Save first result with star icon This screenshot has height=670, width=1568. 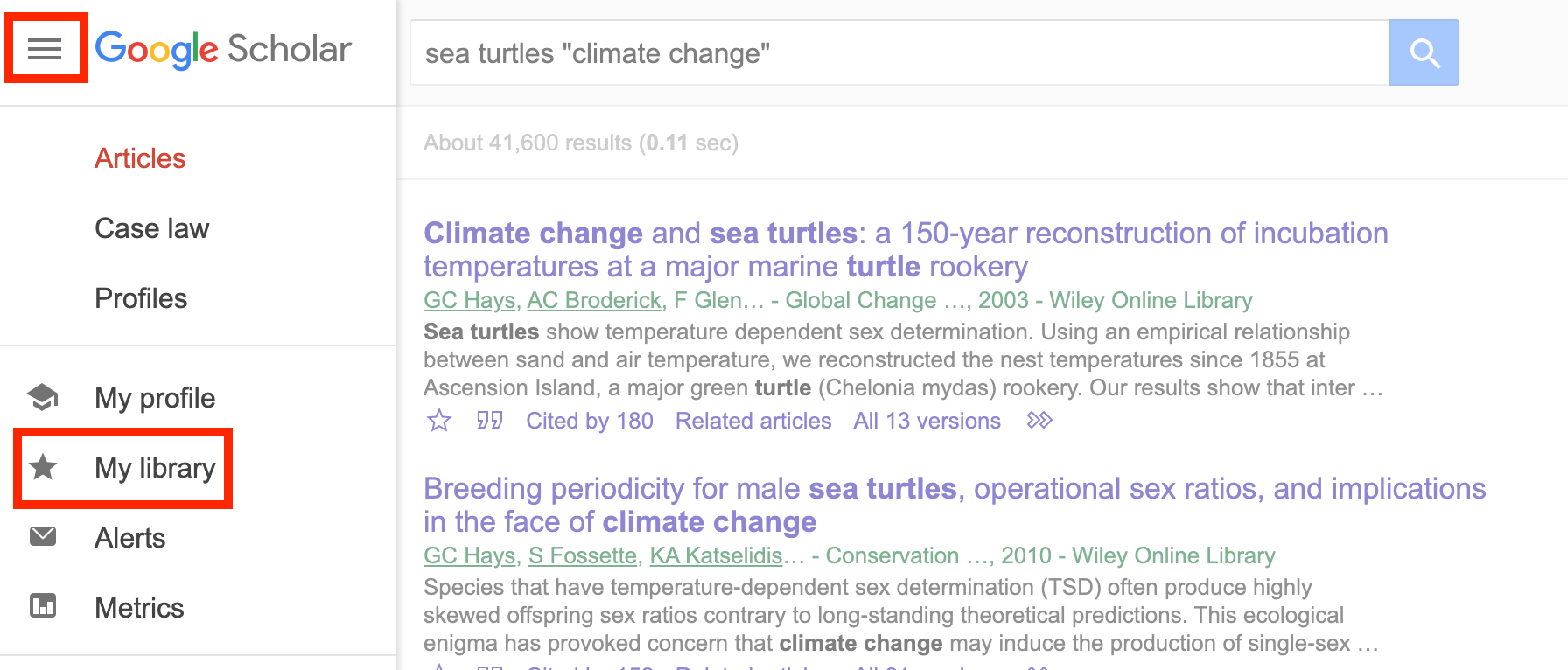tap(438, 422)
